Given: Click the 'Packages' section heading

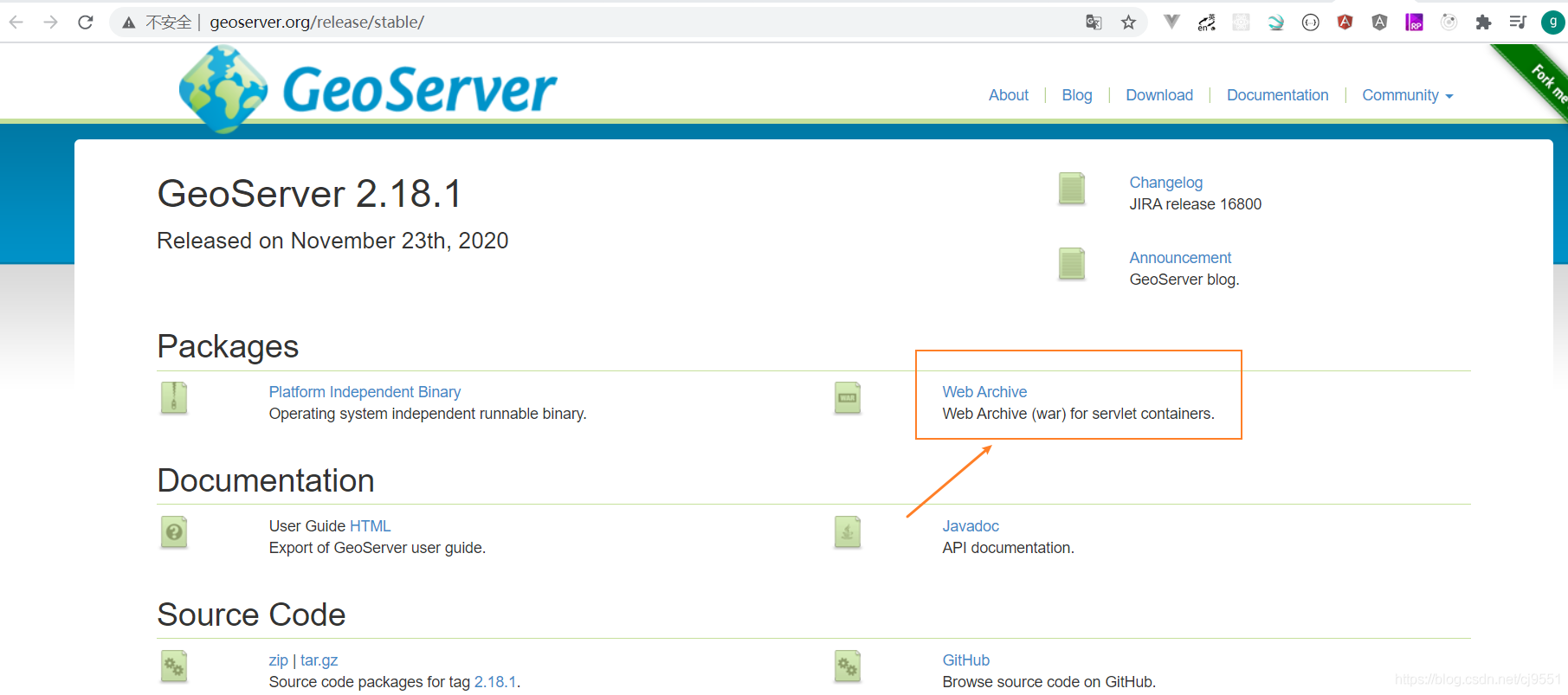Looking at the screenshot, I should (x=228, y=346).
